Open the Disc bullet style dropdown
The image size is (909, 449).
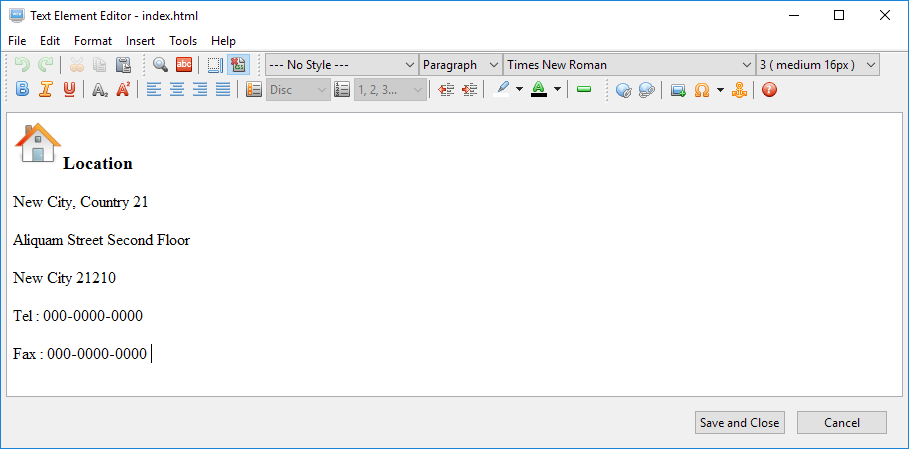(299, 90)
